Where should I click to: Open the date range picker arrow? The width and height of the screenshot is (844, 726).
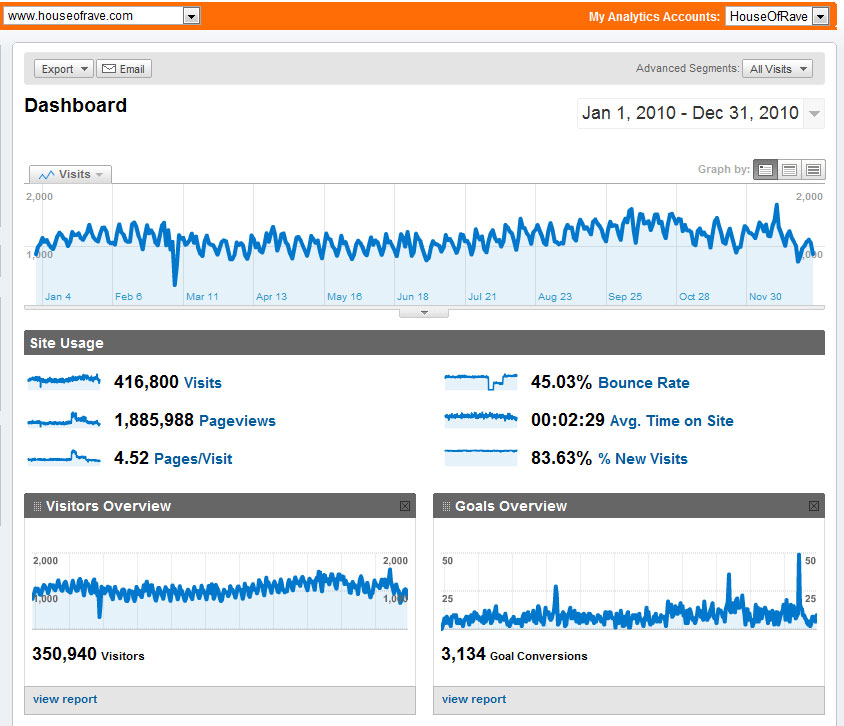click(x=815, y=113)
